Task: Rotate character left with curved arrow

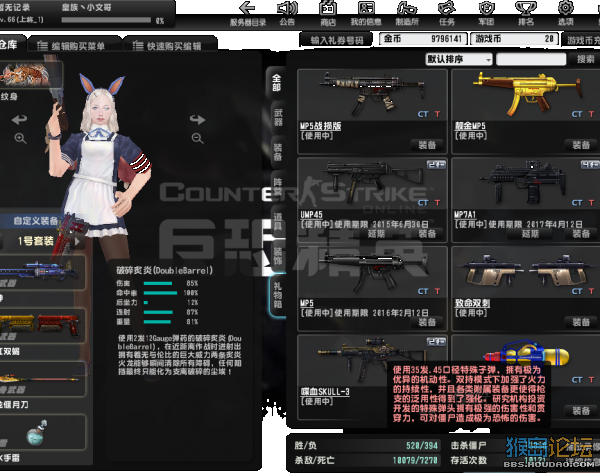Action: coord(20,120)
